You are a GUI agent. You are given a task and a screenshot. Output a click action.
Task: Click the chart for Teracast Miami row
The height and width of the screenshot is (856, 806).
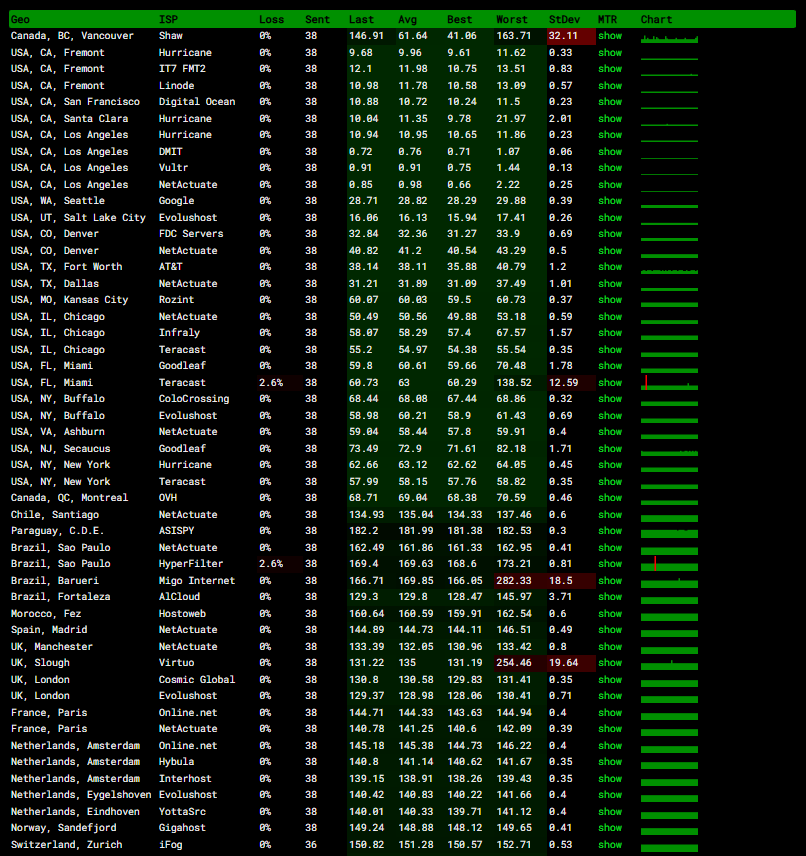click(x=669, y=383)
